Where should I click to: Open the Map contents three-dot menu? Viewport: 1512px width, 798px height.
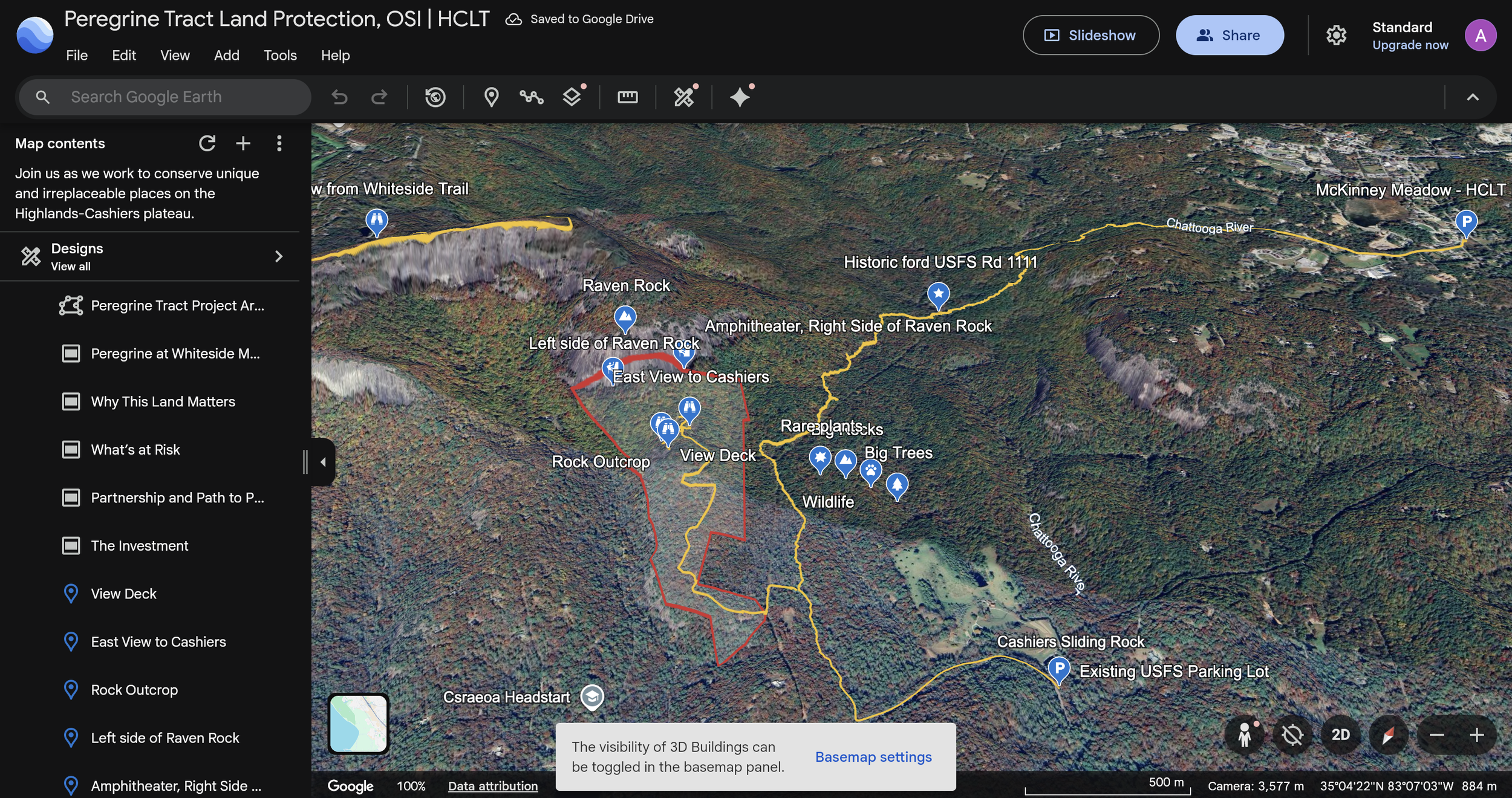tap(279, 143)
